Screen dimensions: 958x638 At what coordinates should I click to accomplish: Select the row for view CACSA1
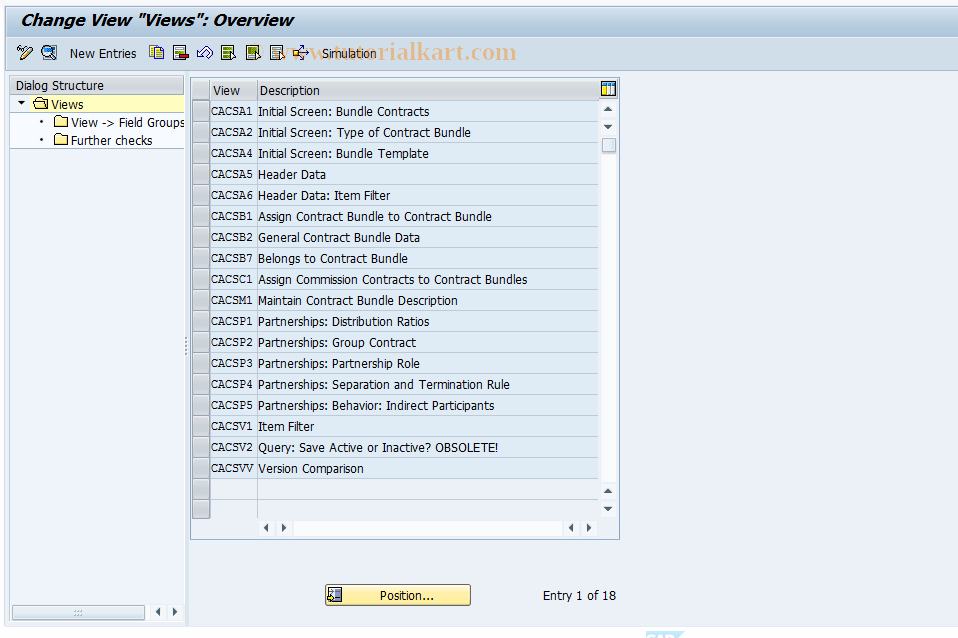(200, 111)
